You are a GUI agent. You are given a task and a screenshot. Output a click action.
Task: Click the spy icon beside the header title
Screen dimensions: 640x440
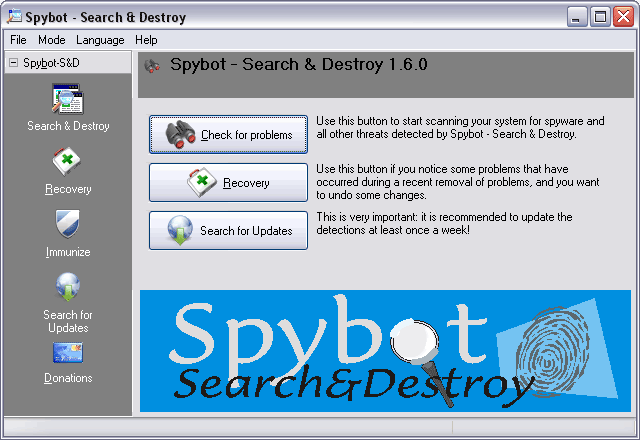pos(153,66)
